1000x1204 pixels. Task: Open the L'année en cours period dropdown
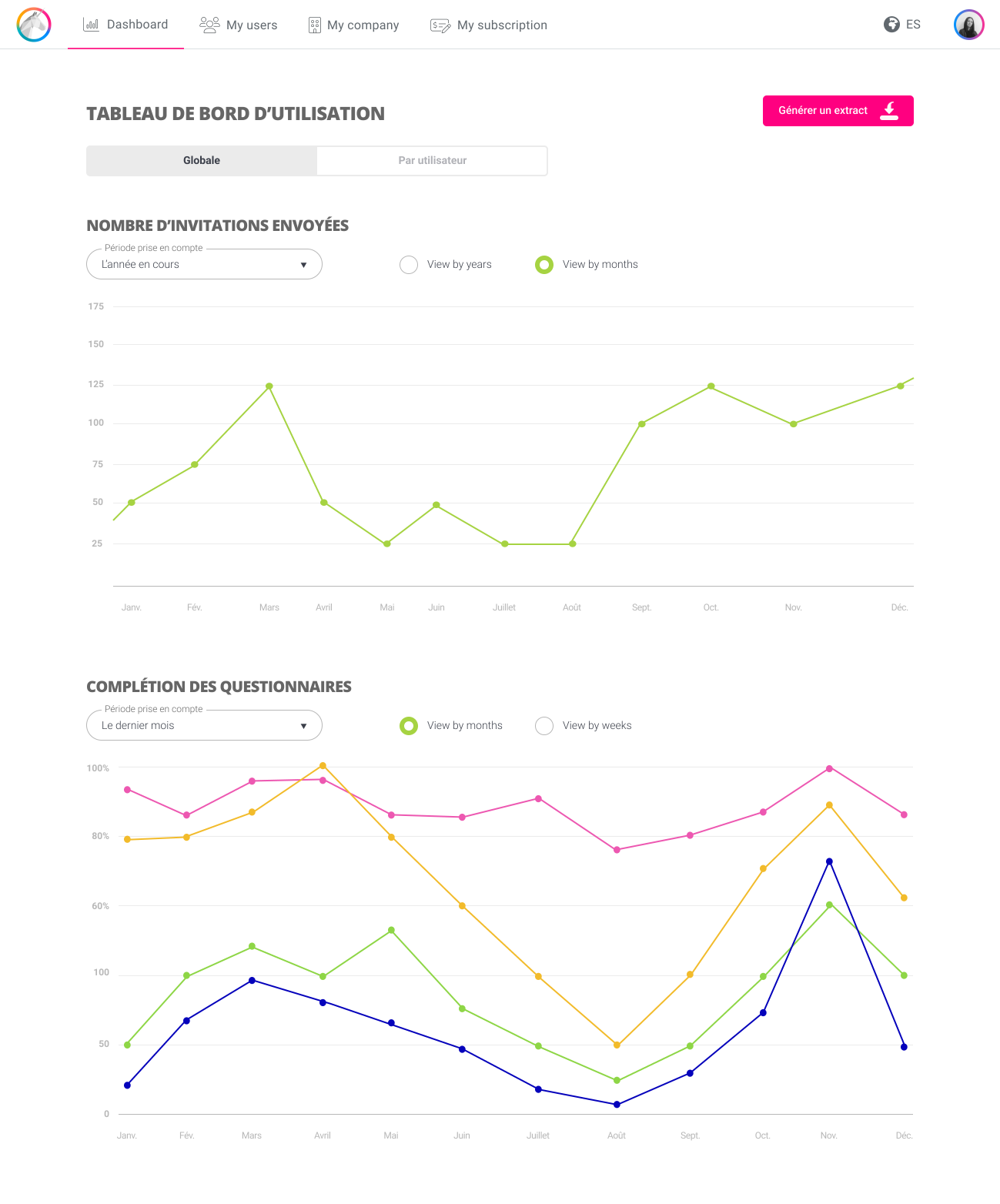coord(204,264)
